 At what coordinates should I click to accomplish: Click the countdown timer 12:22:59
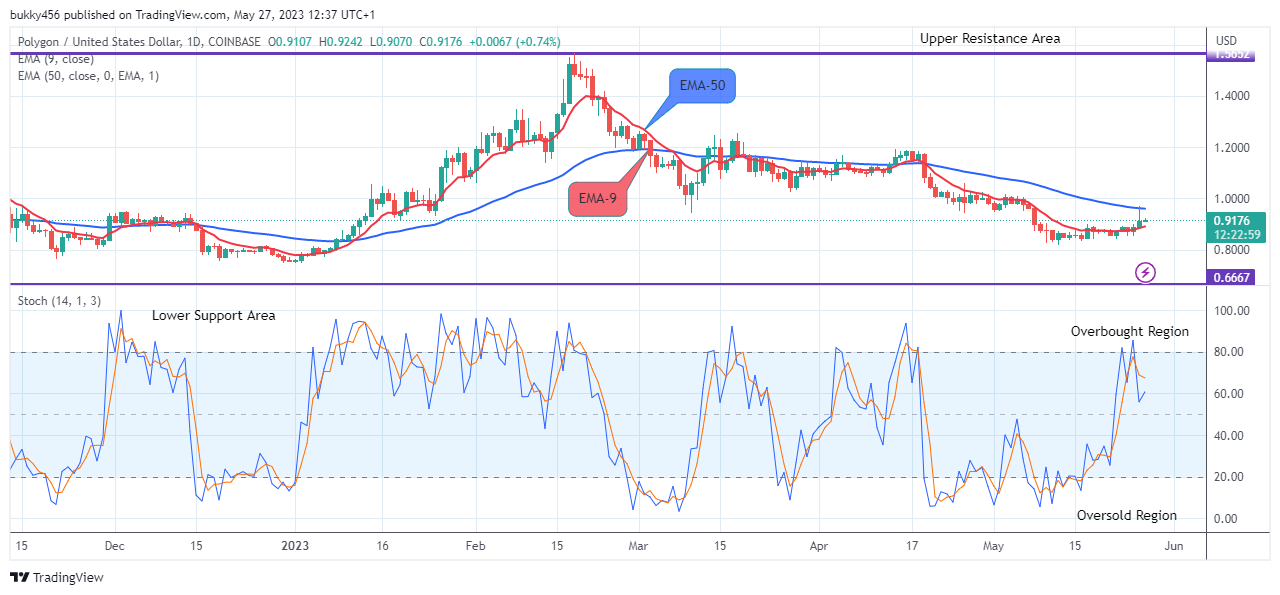click(1238, 234)
